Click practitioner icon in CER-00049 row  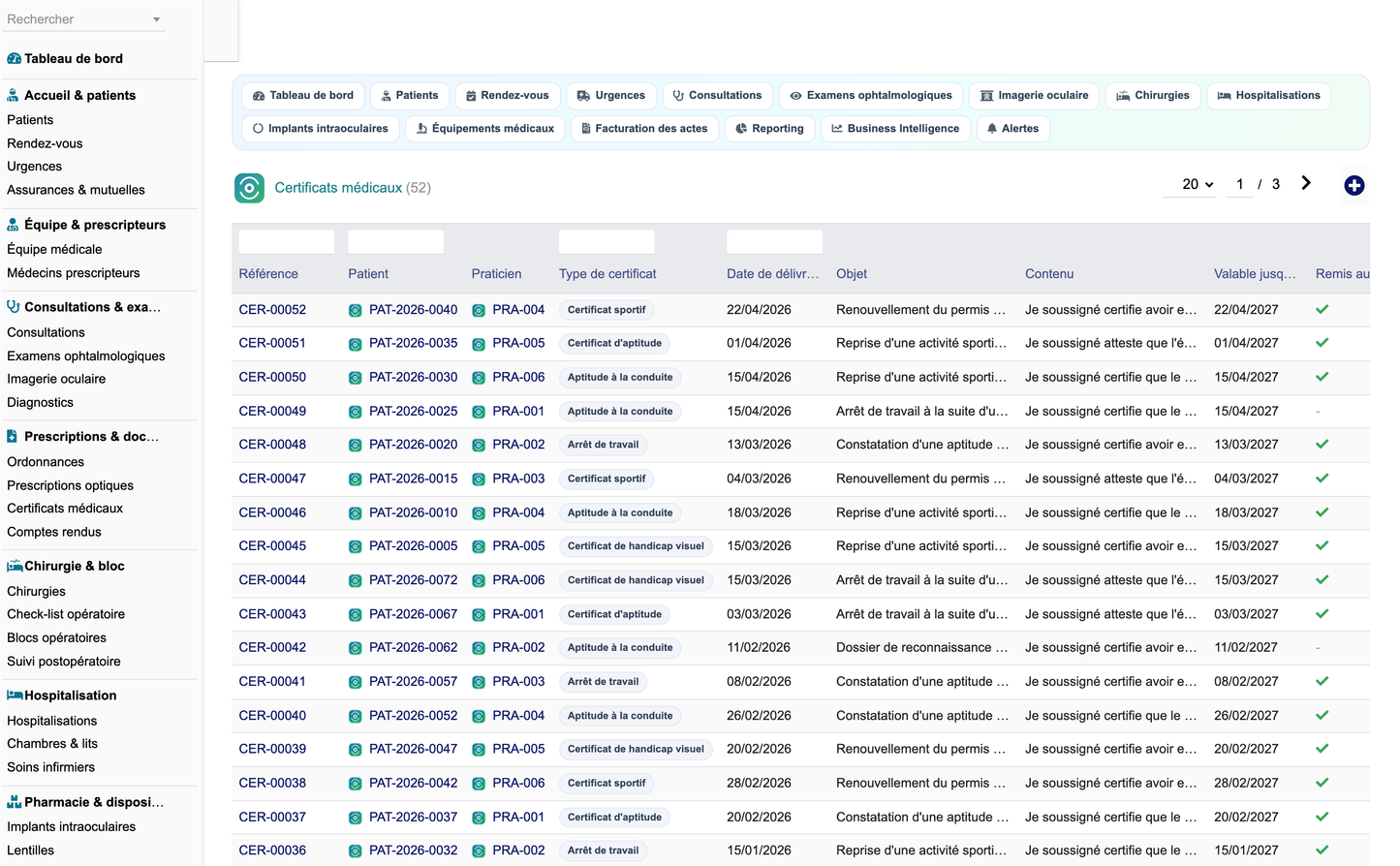(x=479, y=412)
